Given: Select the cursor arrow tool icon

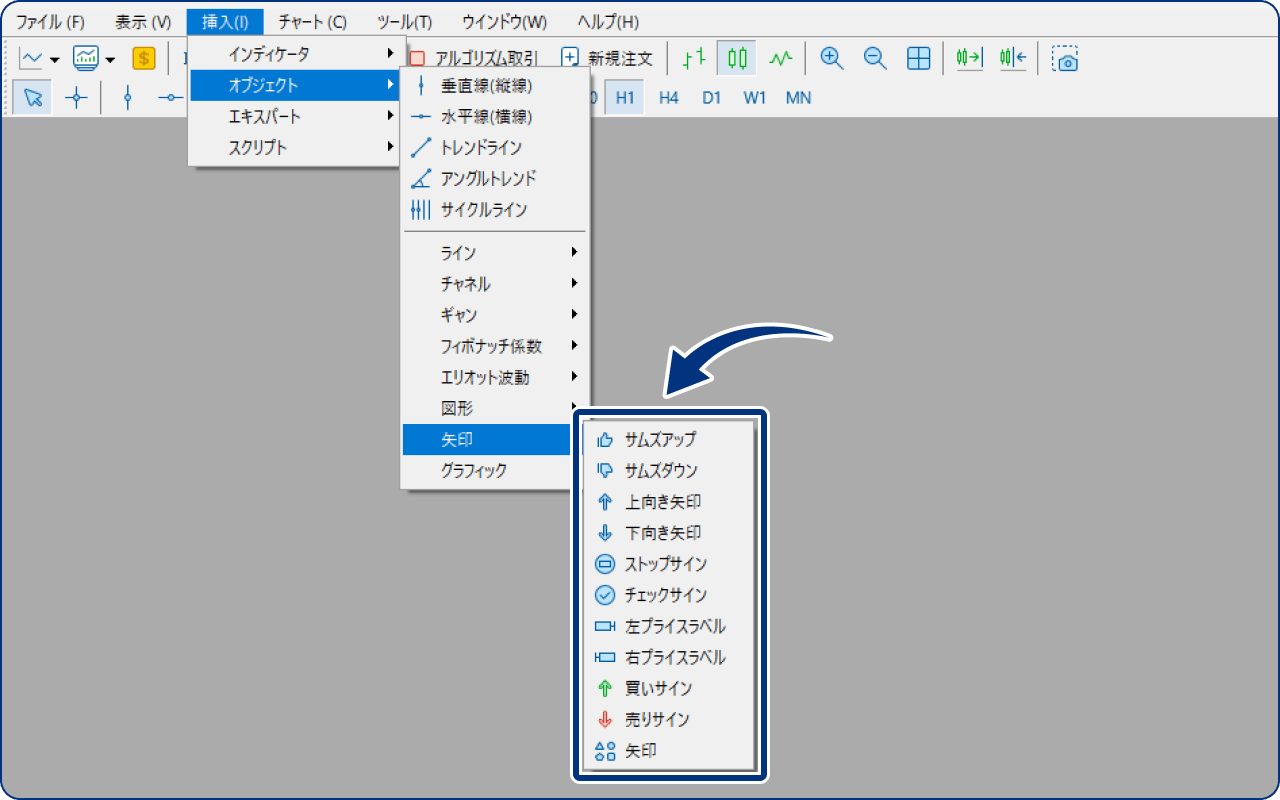Looking at the screenshot, I should (31, 97).
